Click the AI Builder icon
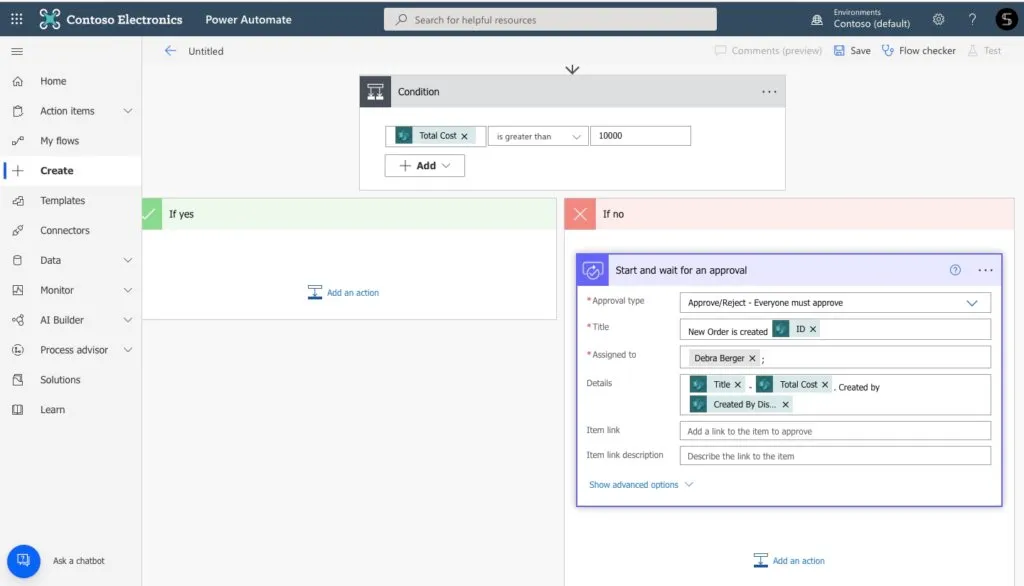This screenshot has width=1024, height=586. (18, 320)
